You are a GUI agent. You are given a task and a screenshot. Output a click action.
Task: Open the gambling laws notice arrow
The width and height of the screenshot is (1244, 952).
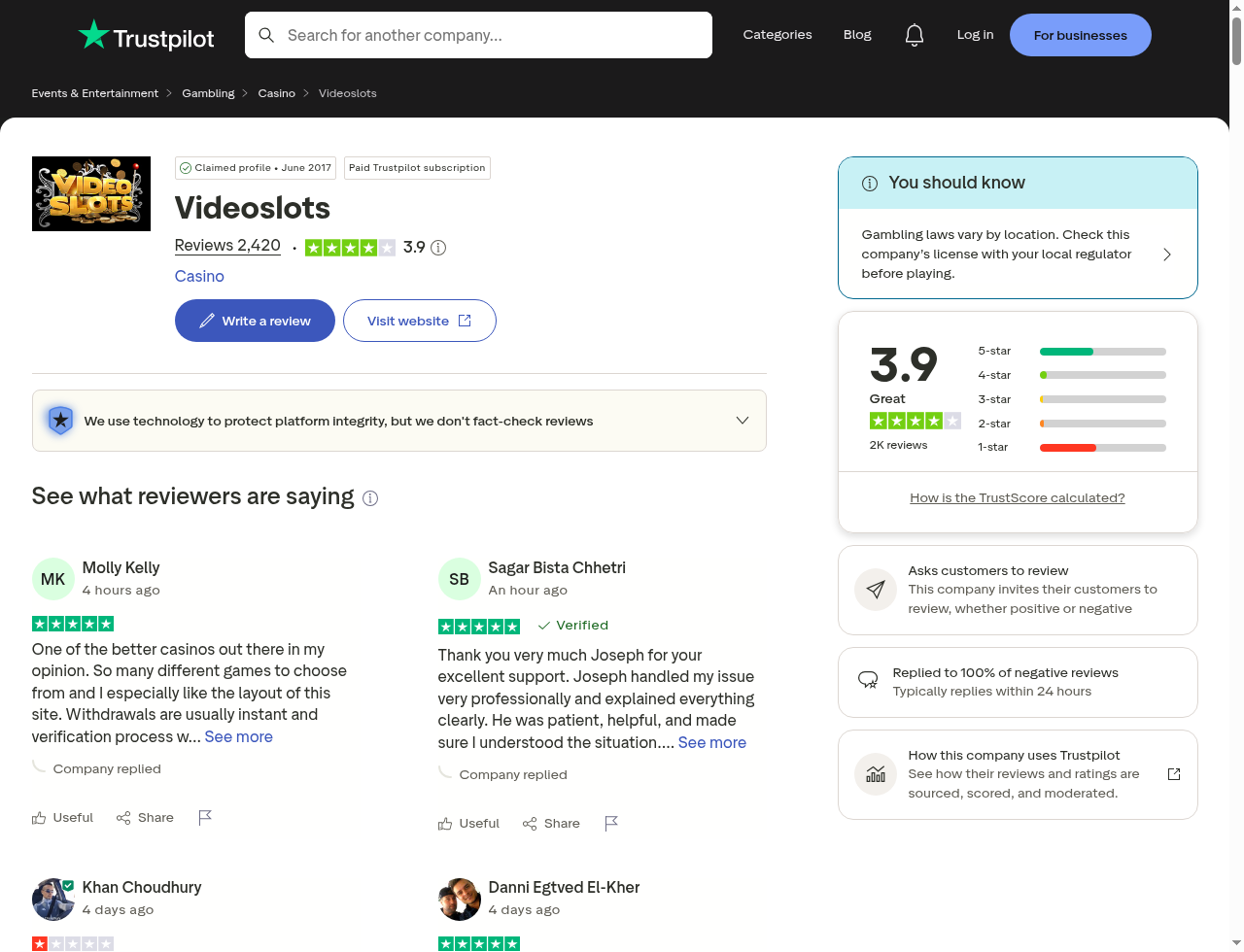coord(1167,255)
